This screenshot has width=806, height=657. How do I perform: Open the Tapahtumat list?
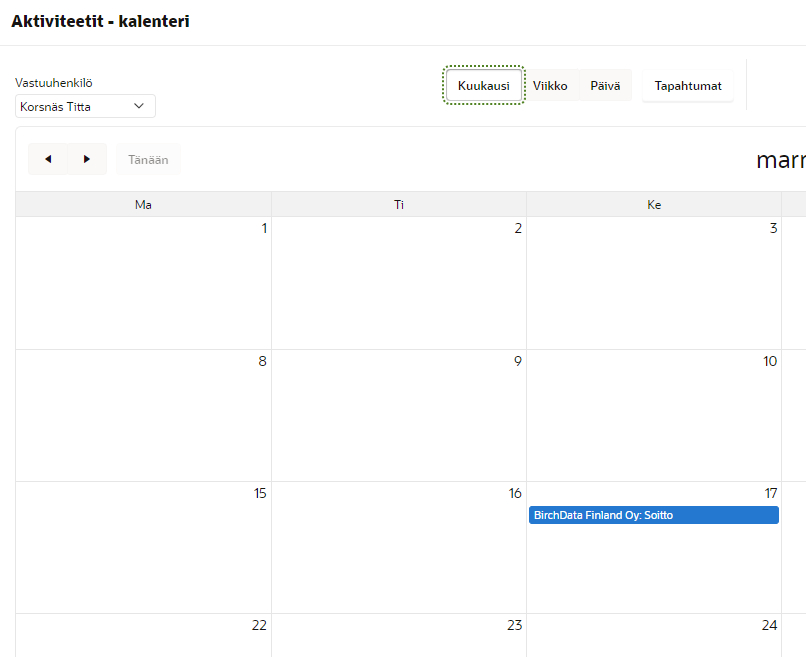click(688, 86)
